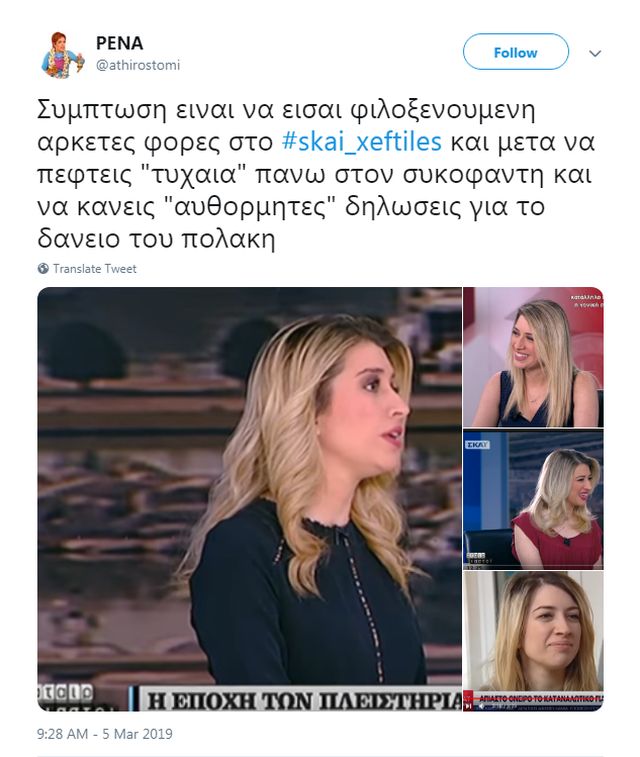Open the large main photo of the tweet
This screenshot has height=757, width=640.
click(x=250, y=499)
